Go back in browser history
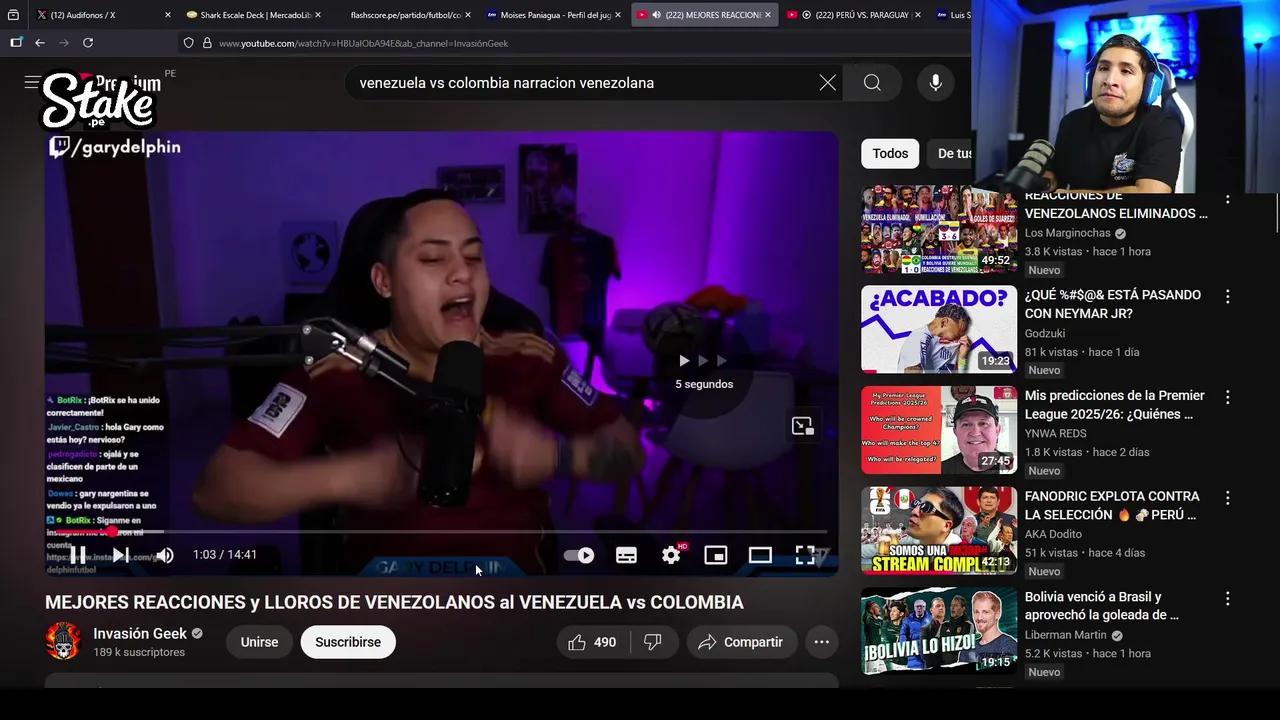 coord(40,43)
